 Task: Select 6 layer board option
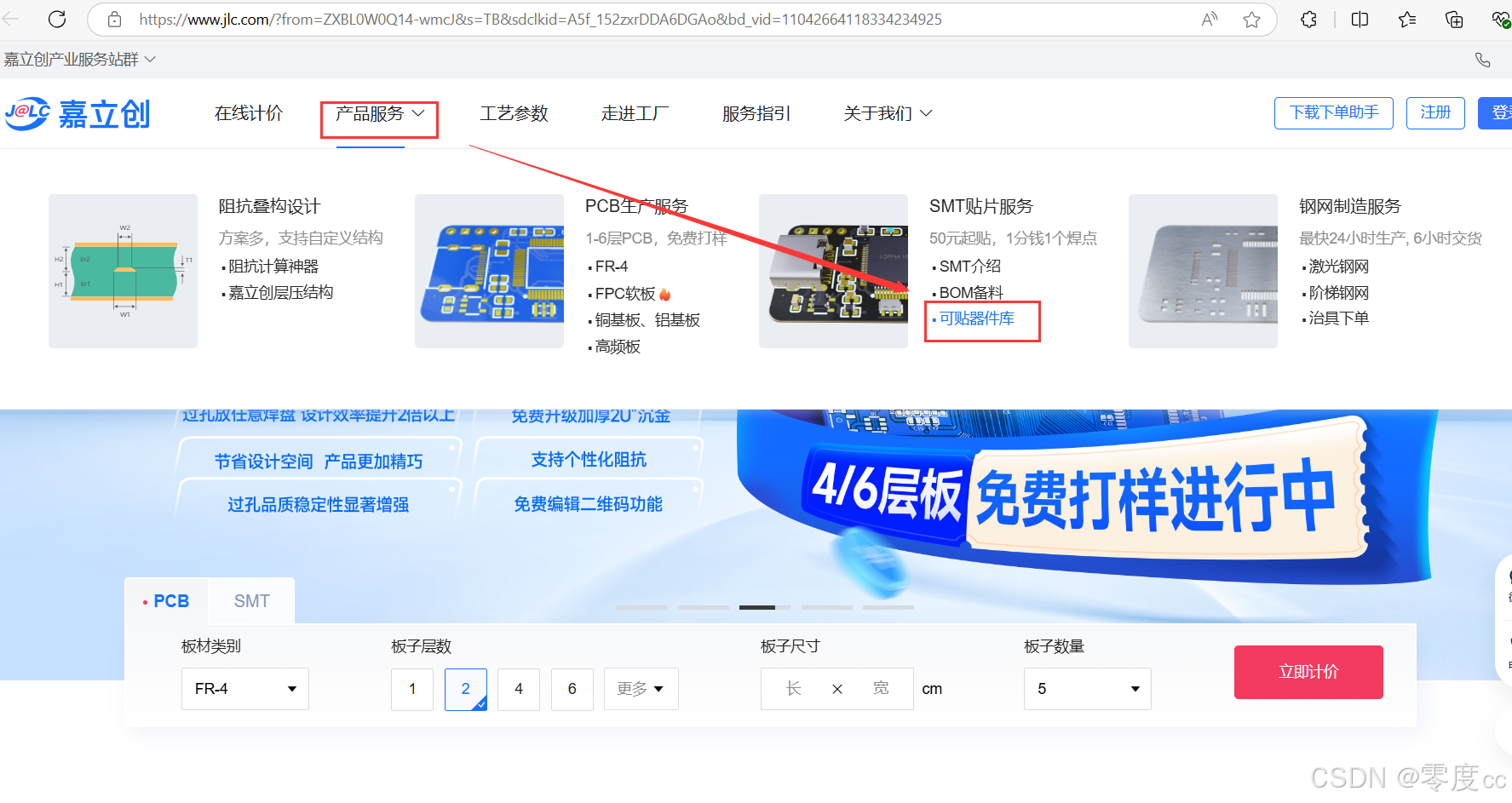pyautogui.click(x=572, y=689)
